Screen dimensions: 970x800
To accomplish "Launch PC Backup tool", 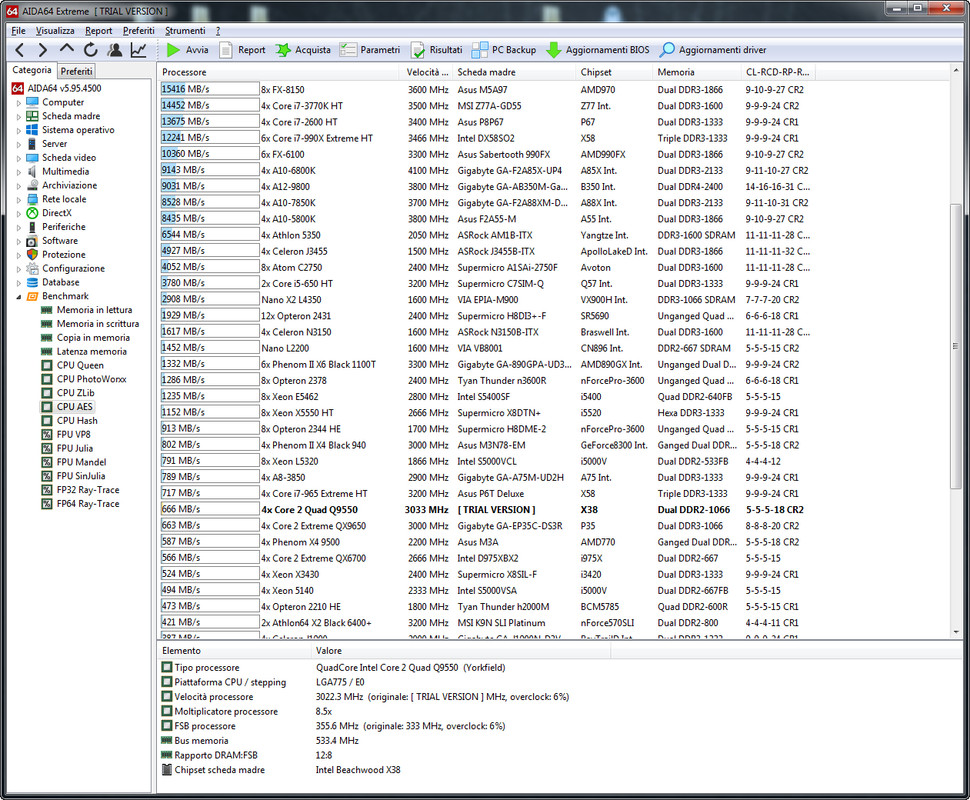I will [504, 50].
